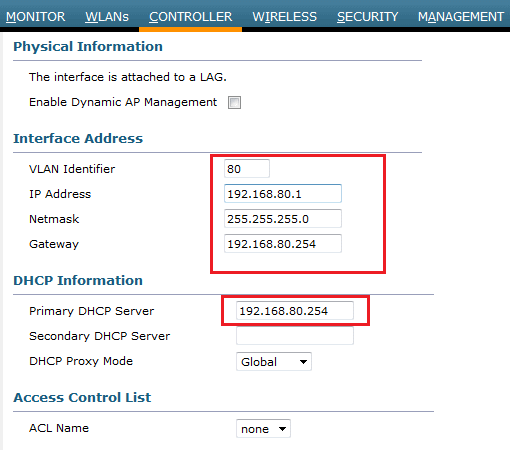Select the CONTROLLER tab
This screenshot has height=450, width=510.
[x=190, y=17]
